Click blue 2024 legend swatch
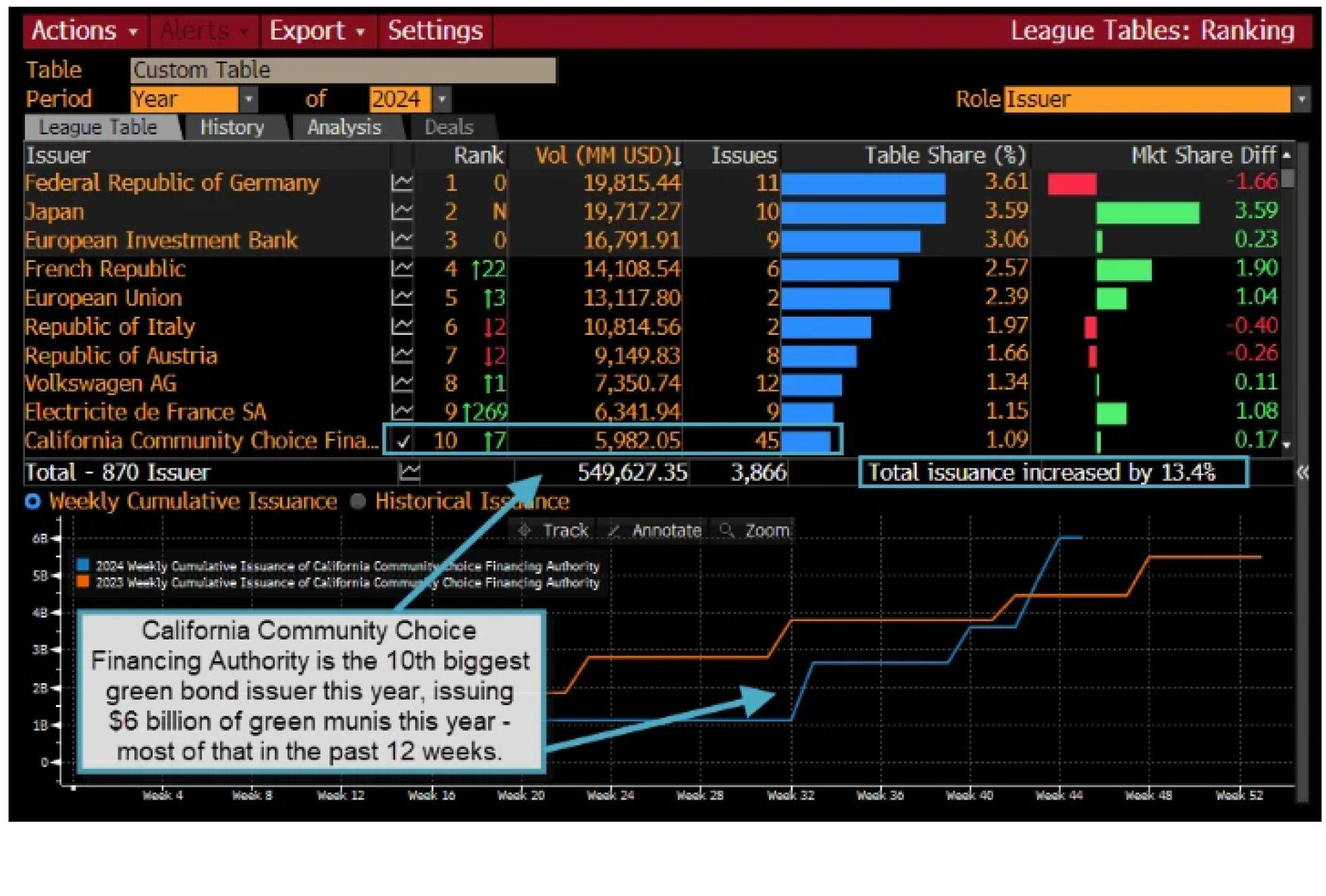The image size is (1326, 896). point(83,565)
